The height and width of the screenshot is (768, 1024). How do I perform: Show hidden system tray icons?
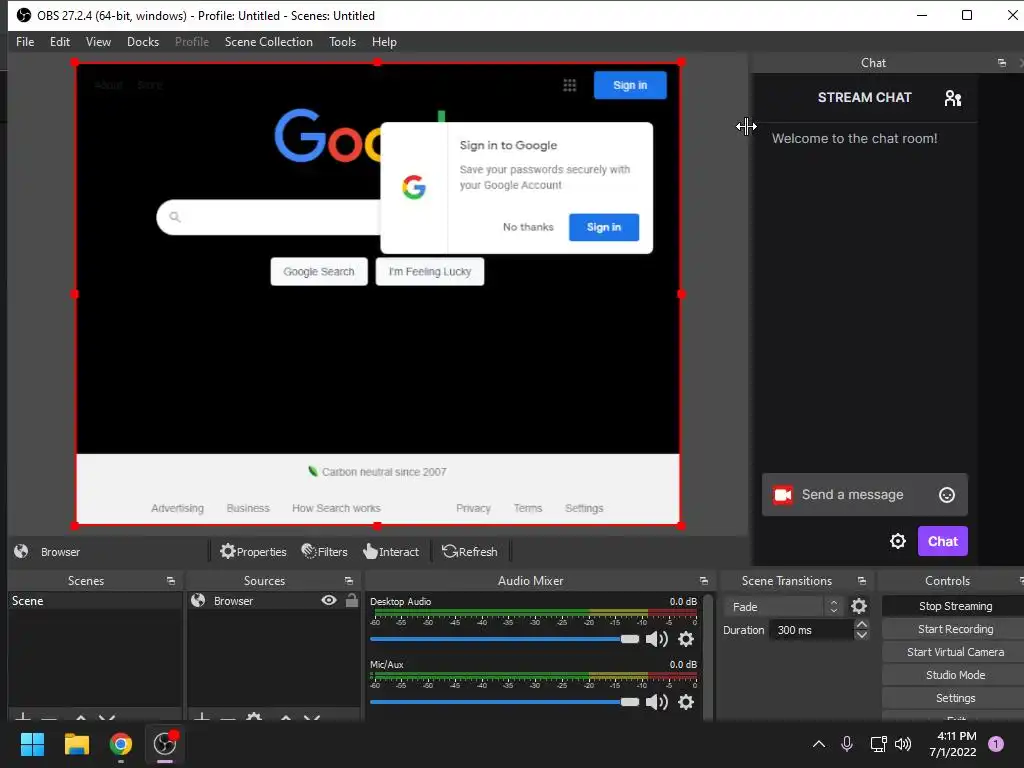818,744
